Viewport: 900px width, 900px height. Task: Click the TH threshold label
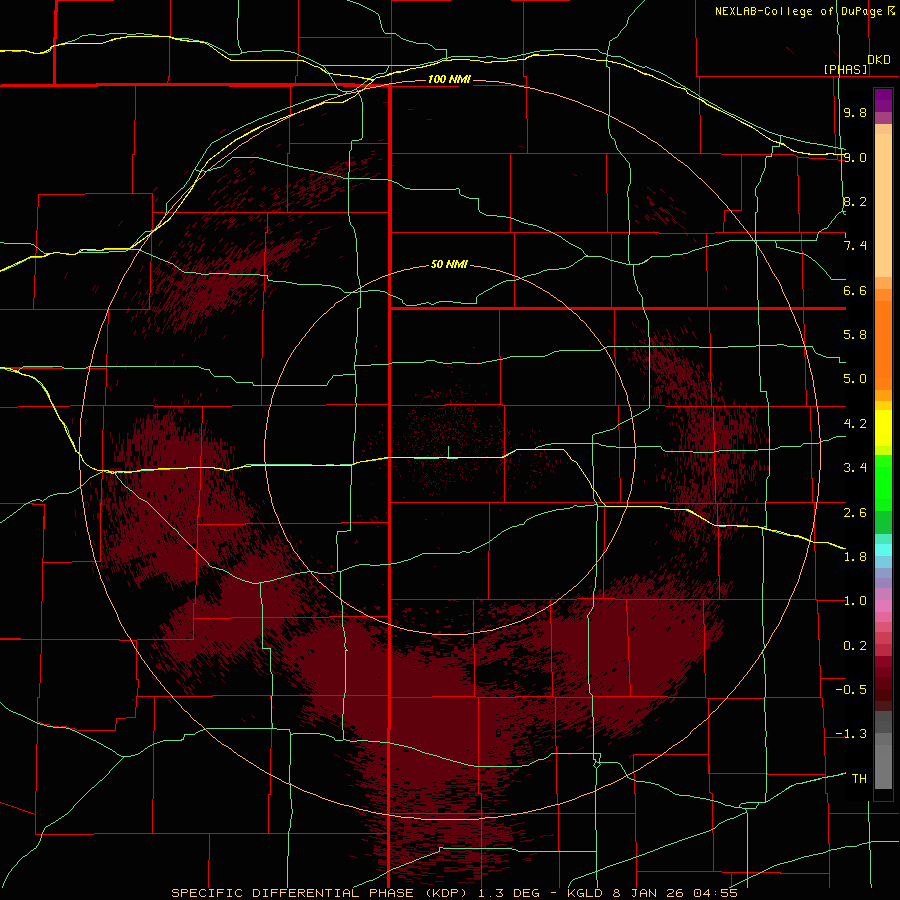coord(859,779)
